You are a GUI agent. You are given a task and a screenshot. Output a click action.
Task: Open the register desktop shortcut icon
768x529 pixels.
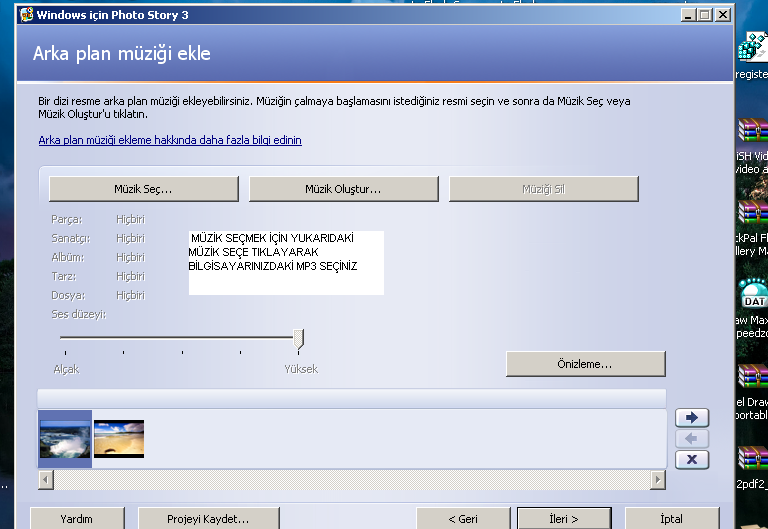pos(752,50)
